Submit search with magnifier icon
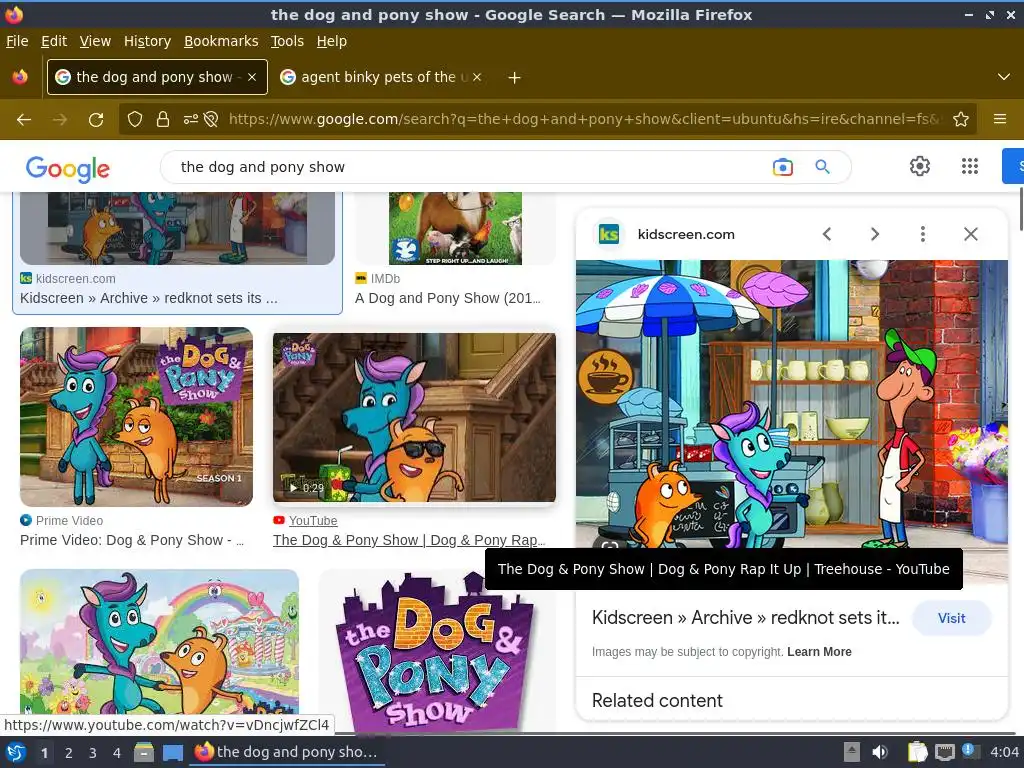This screenshot has width=1024, height=768. pyautogui.click(x=822, y=167)
